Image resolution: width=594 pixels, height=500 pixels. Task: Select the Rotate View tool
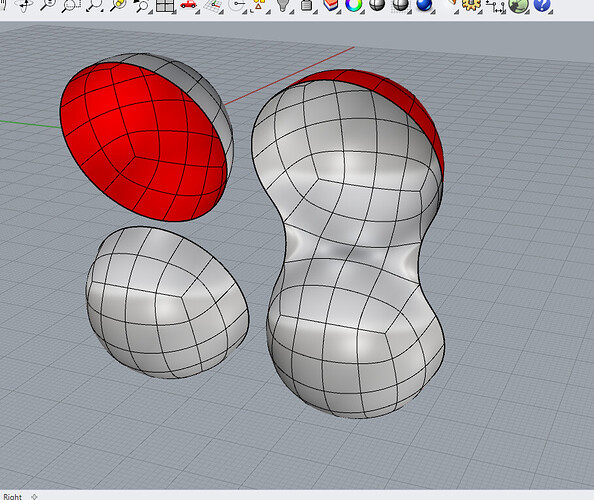point(25,5)
